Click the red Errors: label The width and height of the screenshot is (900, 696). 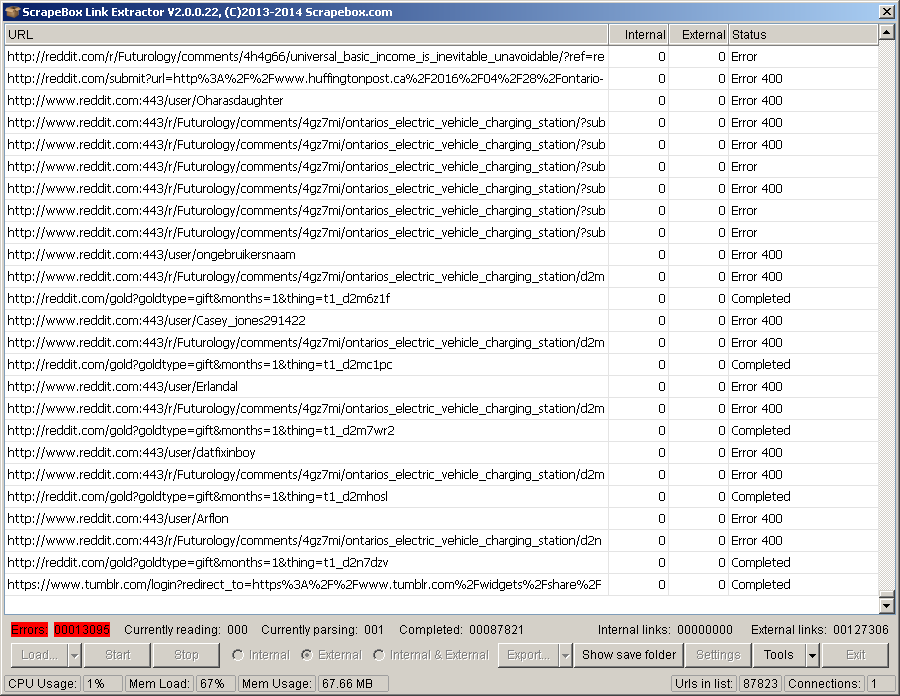(x=29, y=629)
